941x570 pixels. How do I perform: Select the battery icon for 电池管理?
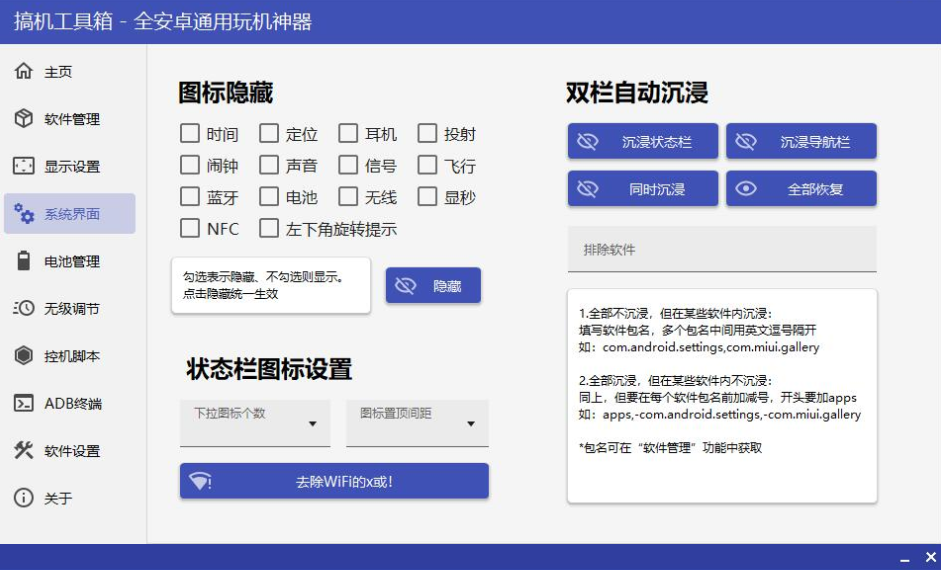tap(24, 261)
